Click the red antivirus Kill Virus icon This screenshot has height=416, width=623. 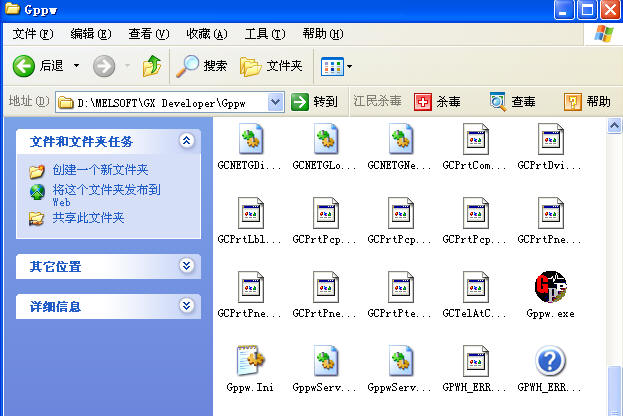423,102
